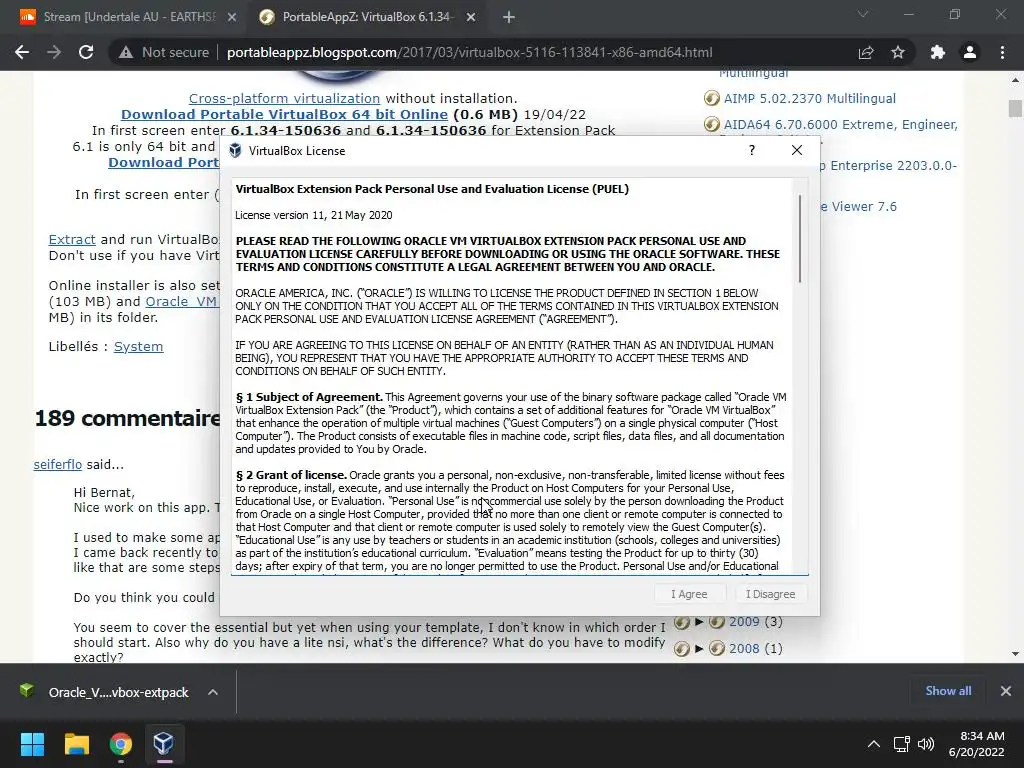Go forward using the browser forward arrow
The image size is (1024, 768).
(54, 52)
